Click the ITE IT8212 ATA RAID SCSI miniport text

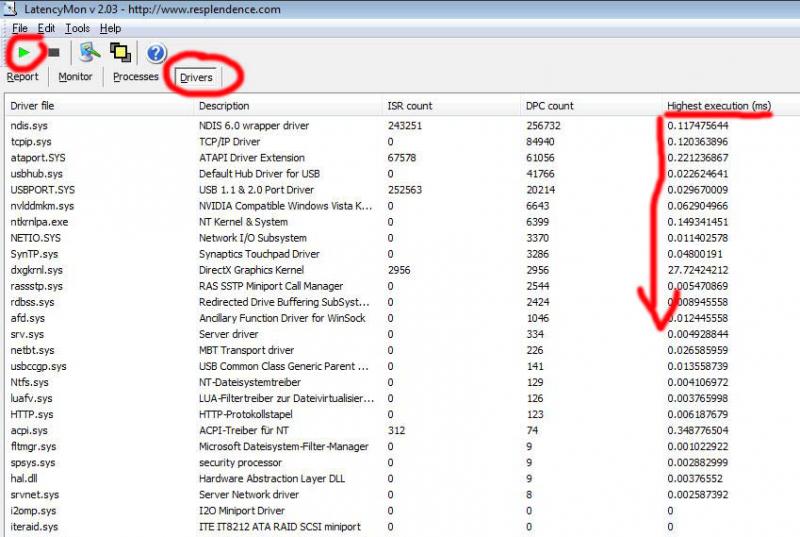click(280, 527)
